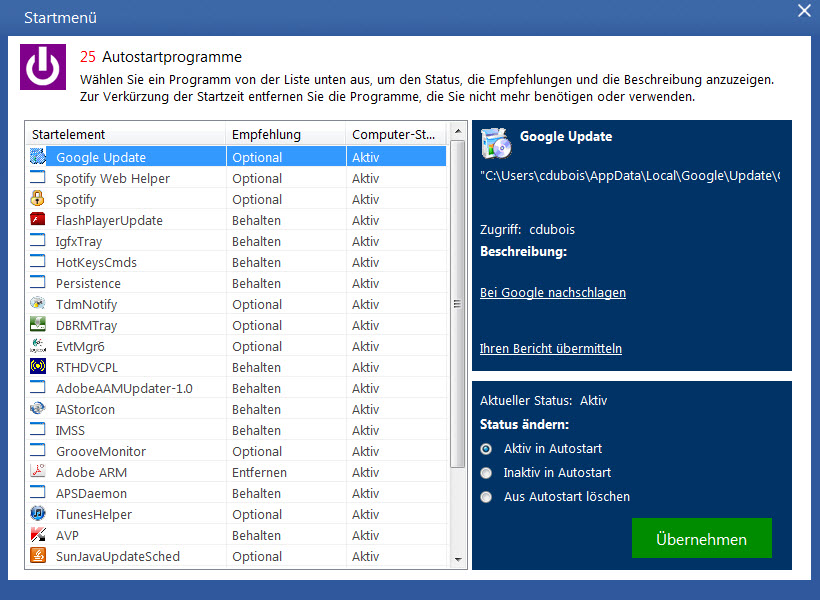Click the 'Optional' recommendation for SunJavaUpdateSched
This screenshot has height=600, width=820.
tap(257, 556)
